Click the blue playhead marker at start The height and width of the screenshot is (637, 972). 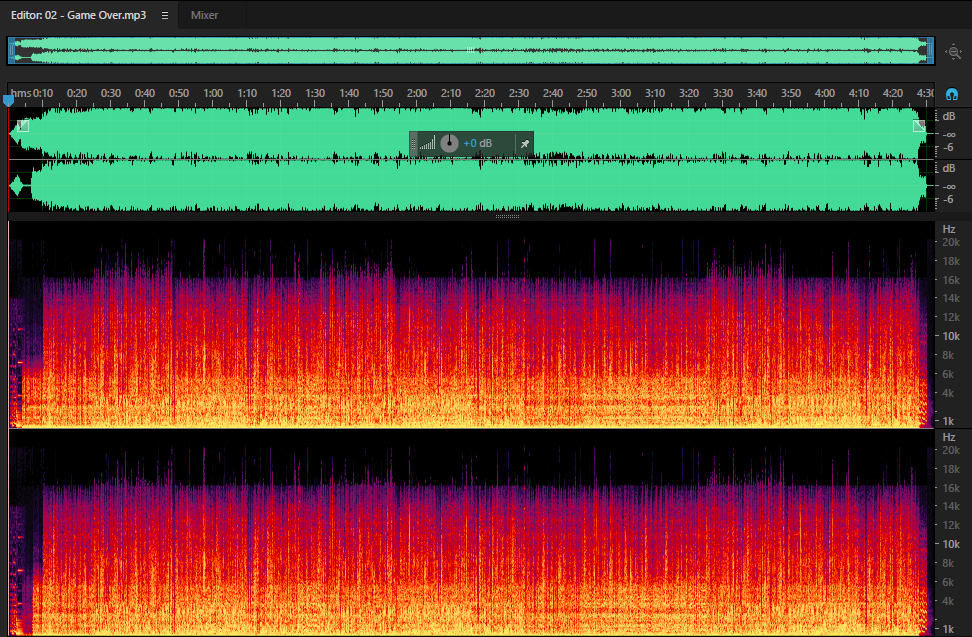pyautogui.click(x=8, y=99)
